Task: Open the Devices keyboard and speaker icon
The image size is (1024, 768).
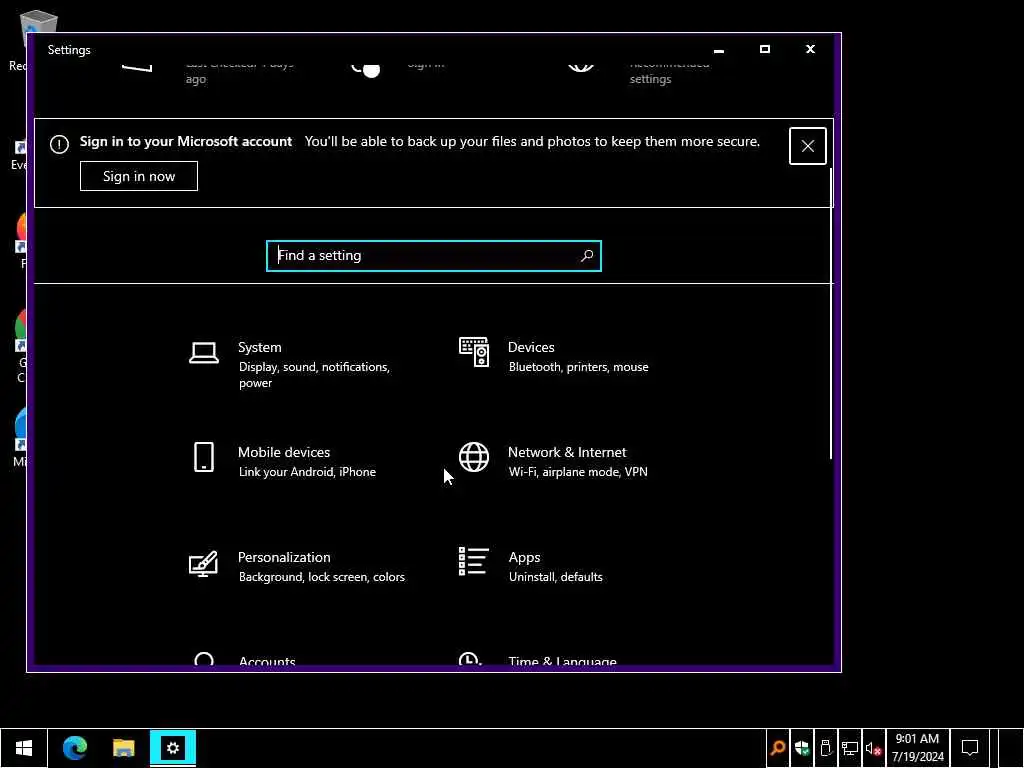Action: 474,352
